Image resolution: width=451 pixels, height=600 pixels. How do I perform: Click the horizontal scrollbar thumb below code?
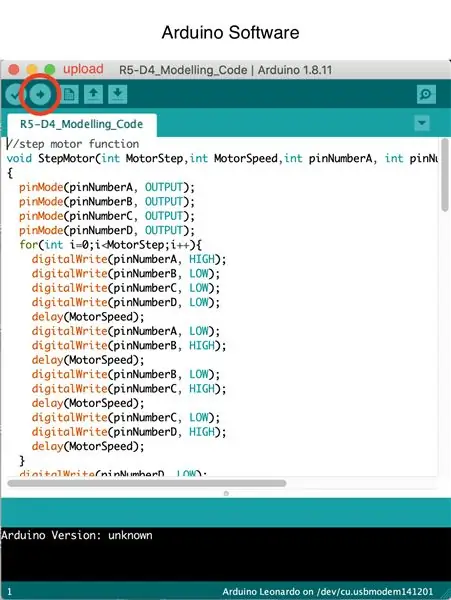point(147,483)
